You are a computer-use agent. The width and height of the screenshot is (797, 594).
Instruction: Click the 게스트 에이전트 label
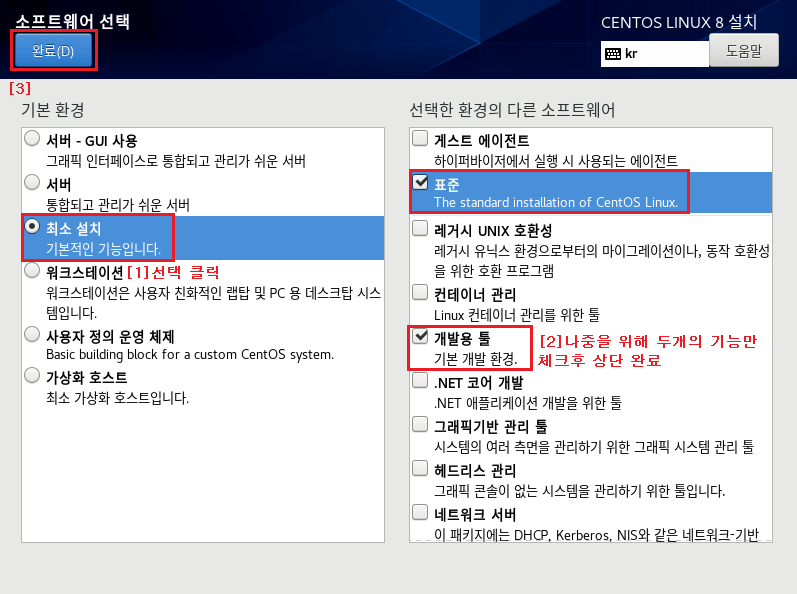481,140
